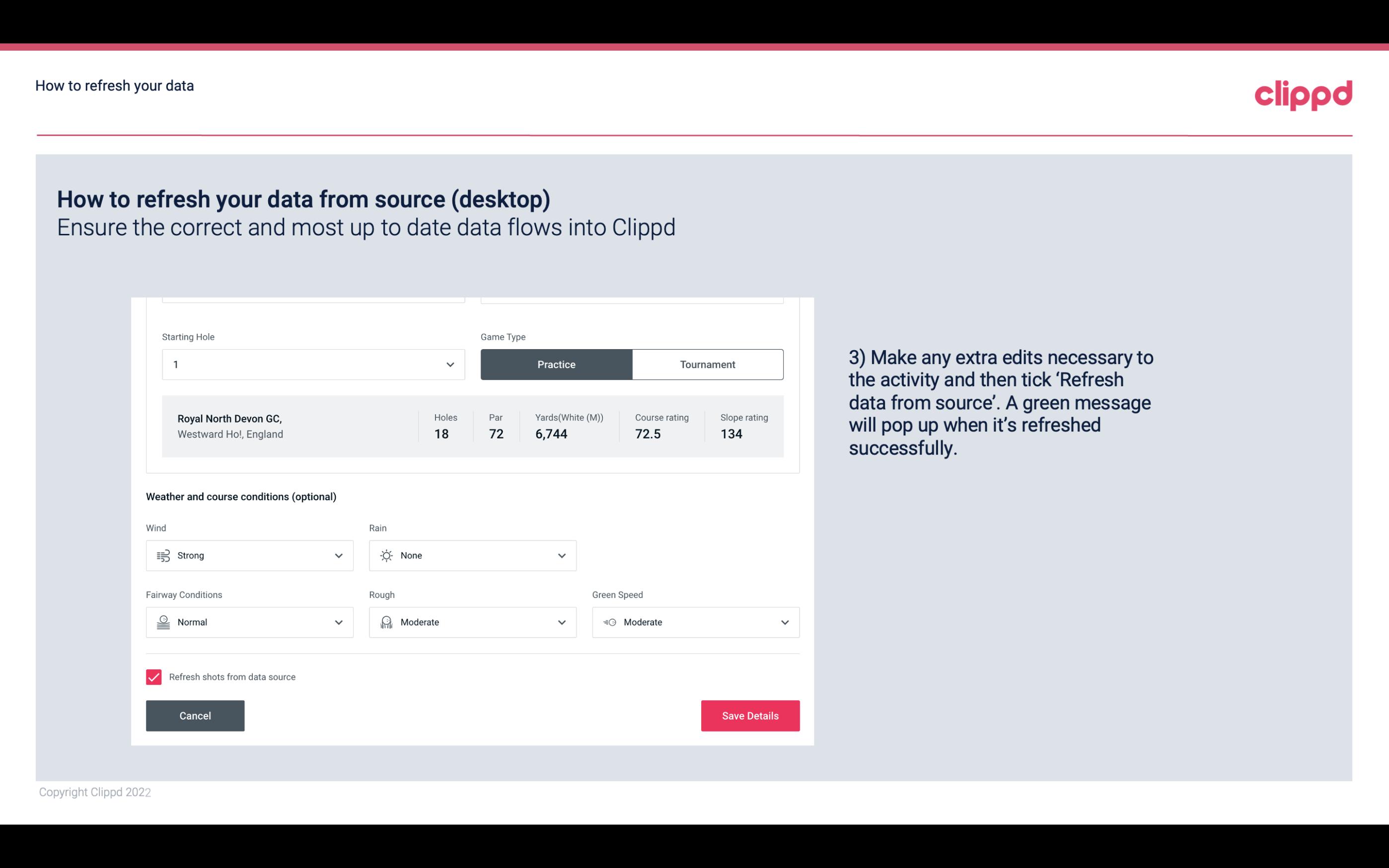Toggle Practice game type selection
Image resolution: width=1389 pixels, height=868 pixels.
[x=556, y=364]
